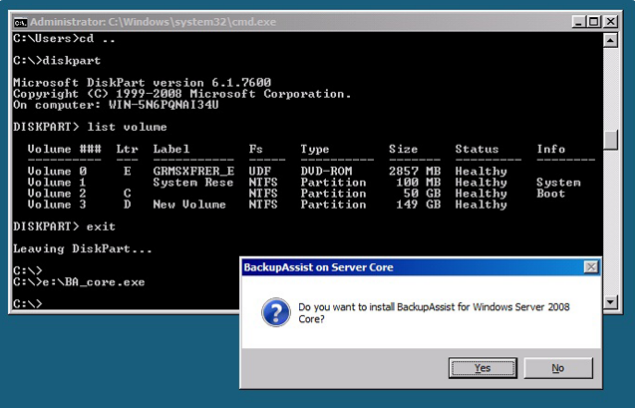Click 'Volume 1' in the list
Viewport: 635px width, 408px height.
[x=57, y=182]
